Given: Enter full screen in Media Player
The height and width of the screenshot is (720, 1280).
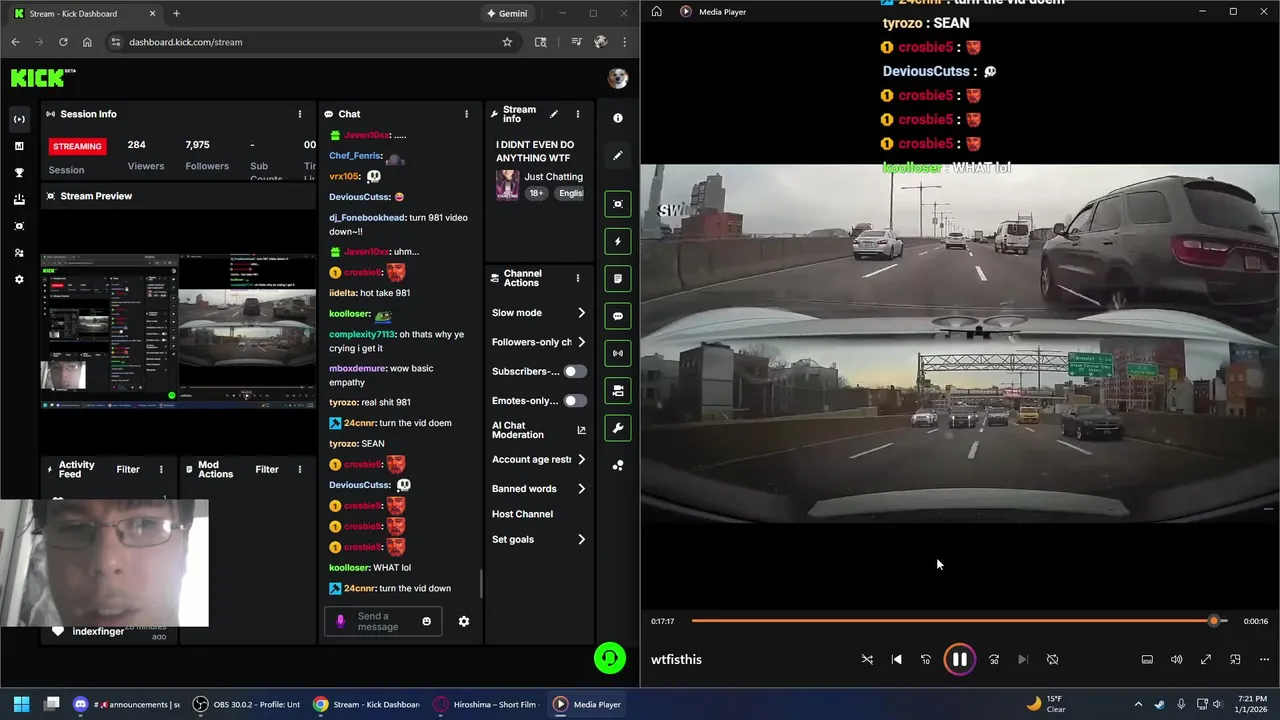Looking at the screenshot, I should pos(1206,659).
